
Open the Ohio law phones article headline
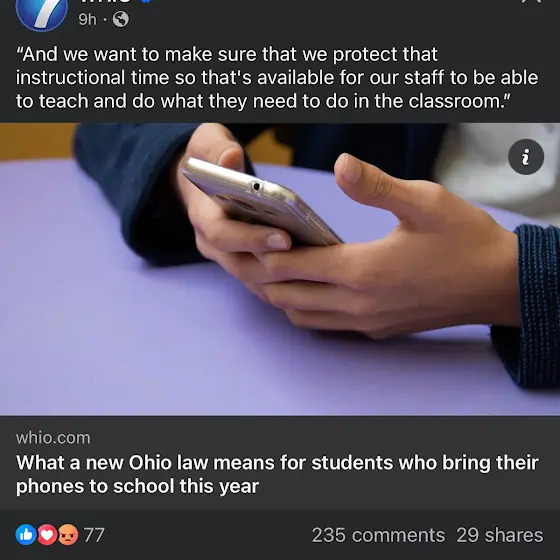tap(277, 474)
